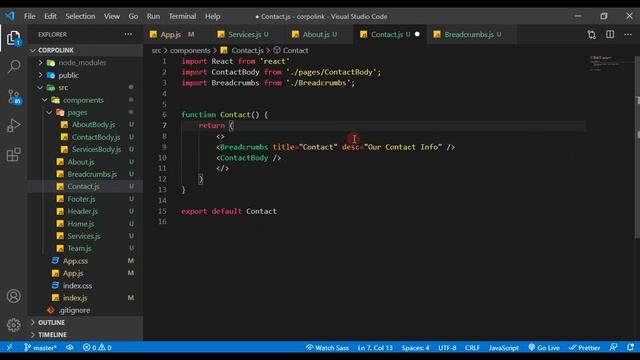
Task: Open the Run and Debug view
Action: click(13, 125)
